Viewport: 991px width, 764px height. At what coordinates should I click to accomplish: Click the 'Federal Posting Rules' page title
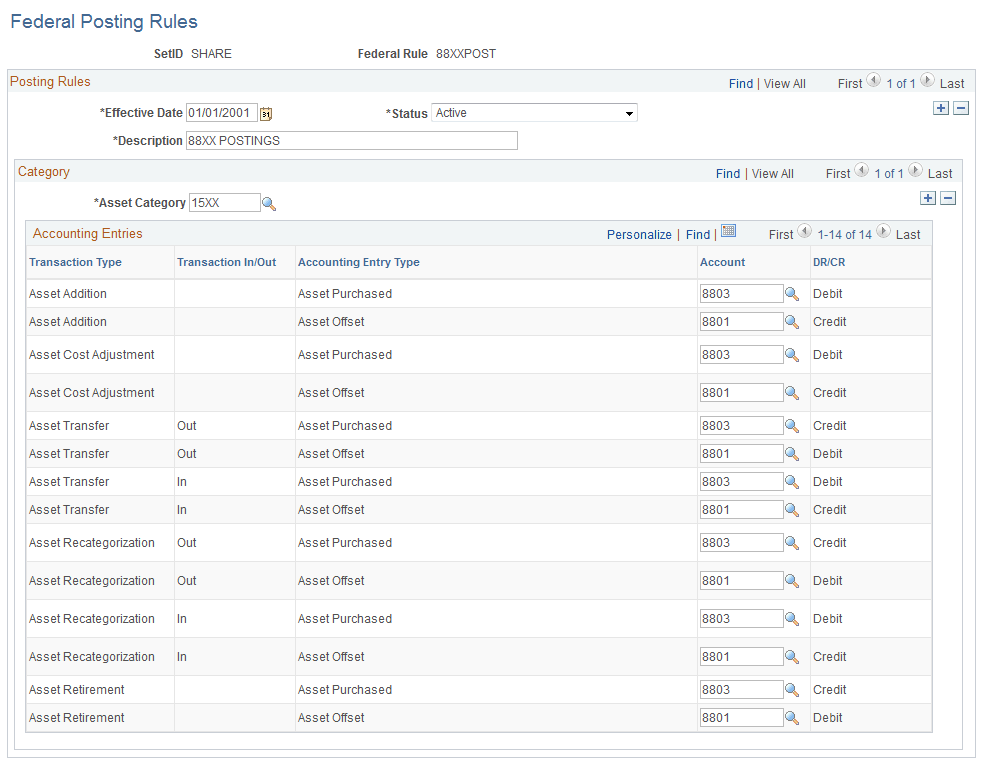104,21
